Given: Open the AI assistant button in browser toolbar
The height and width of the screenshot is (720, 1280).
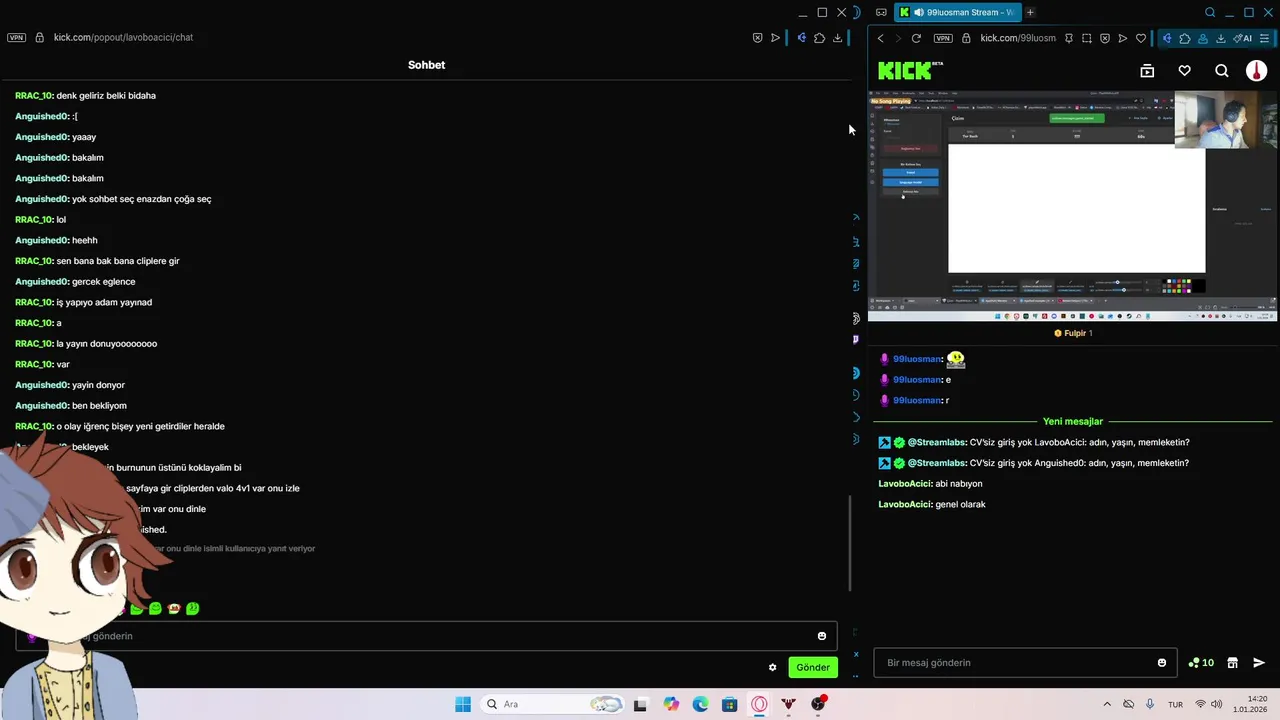Looking at the screenshot, I should [1243, 38].
